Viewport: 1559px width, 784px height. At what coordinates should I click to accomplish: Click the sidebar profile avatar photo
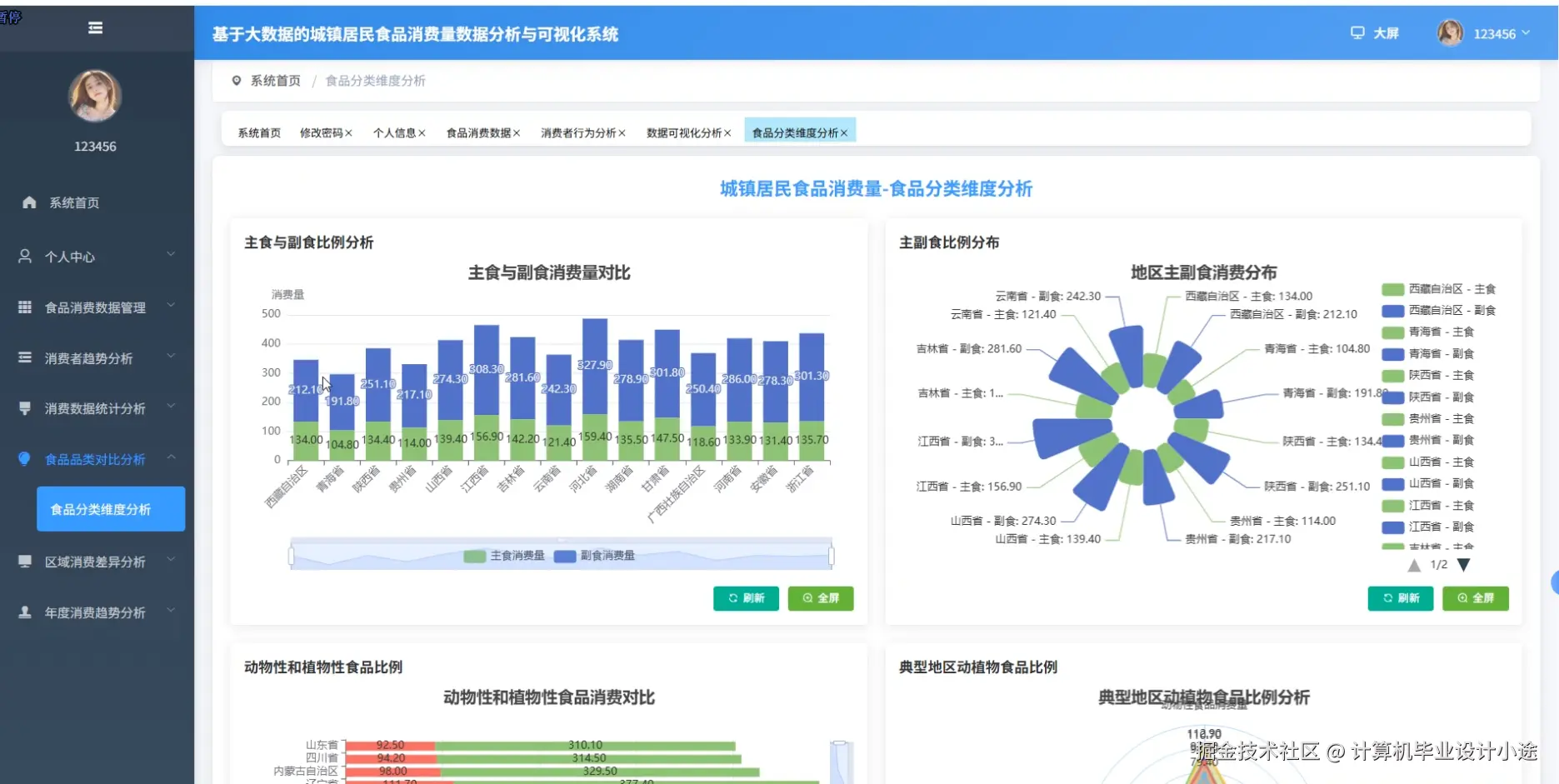click(x=95, y=96)
